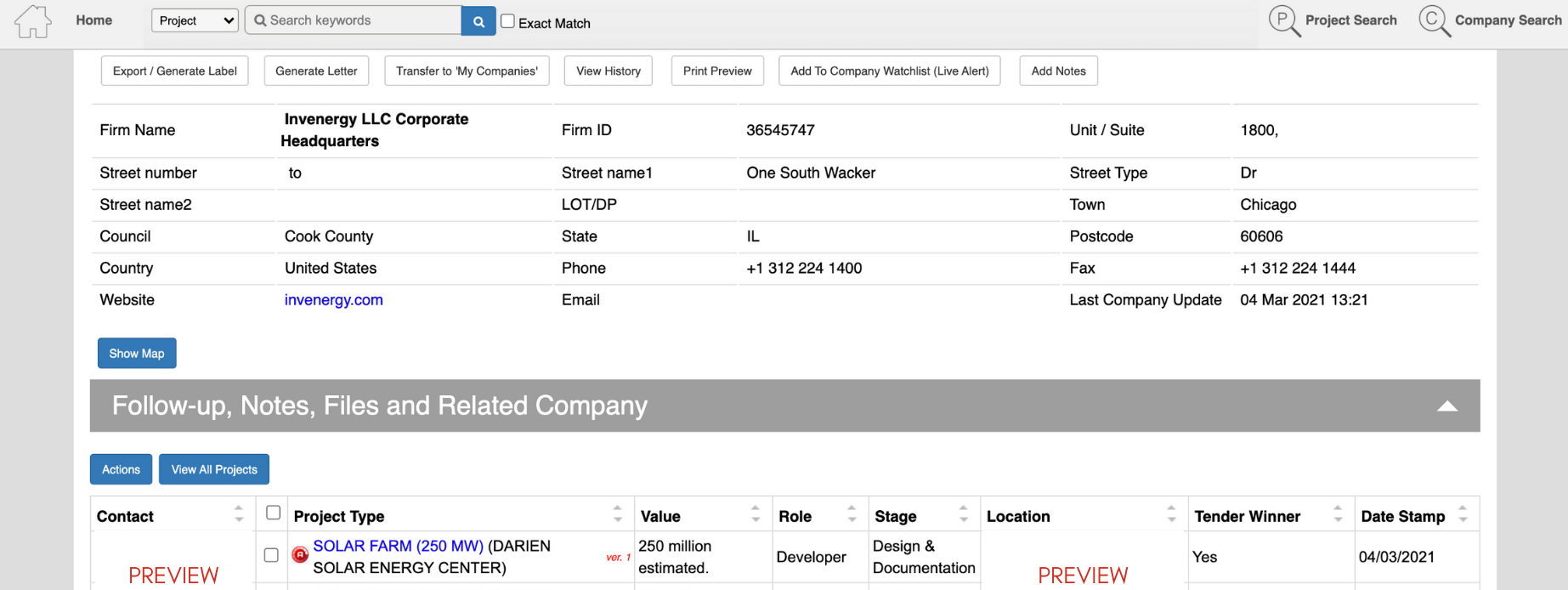Screen dimensions: 1568x590
Task: Click the Follow-up, Notes, Files section header
Action: [784, 406]
